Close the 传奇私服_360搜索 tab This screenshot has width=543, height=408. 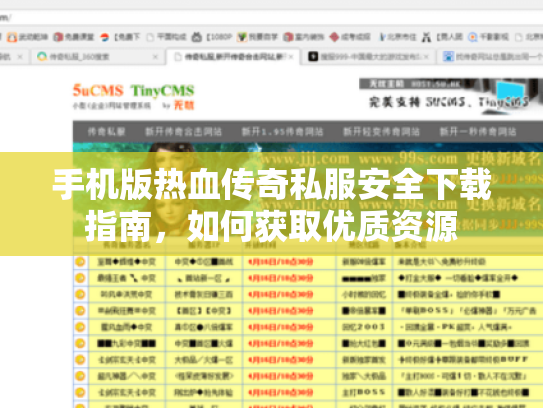coord(155,56)
